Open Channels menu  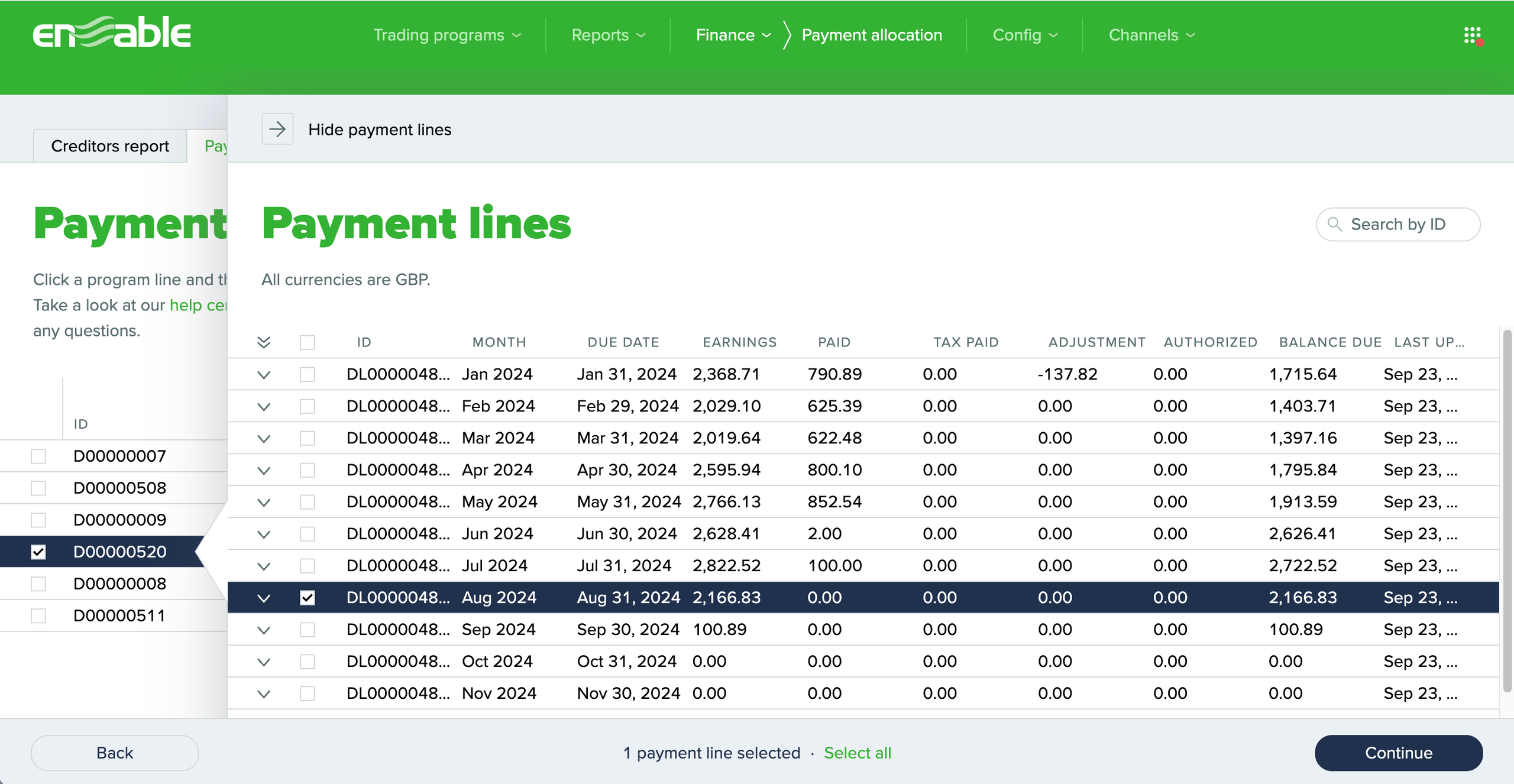[1151, 35]
